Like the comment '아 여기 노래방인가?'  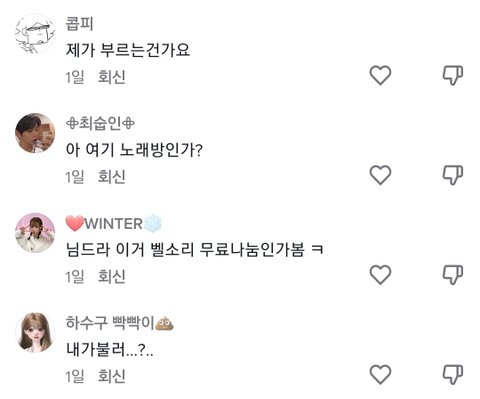pyautogui.click(x=380, y=175)
